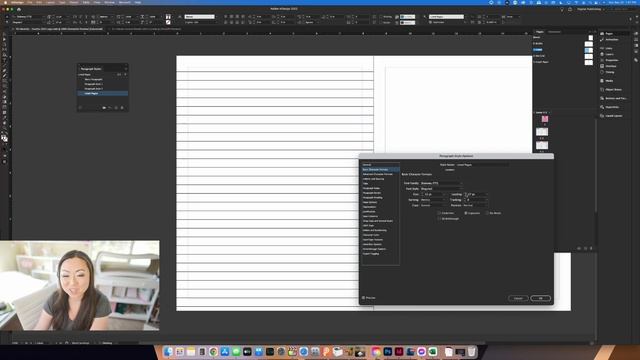This screenshot has width=640, height=360.
Task: Open the Layers panel from the dock
Action: [609, 54]
